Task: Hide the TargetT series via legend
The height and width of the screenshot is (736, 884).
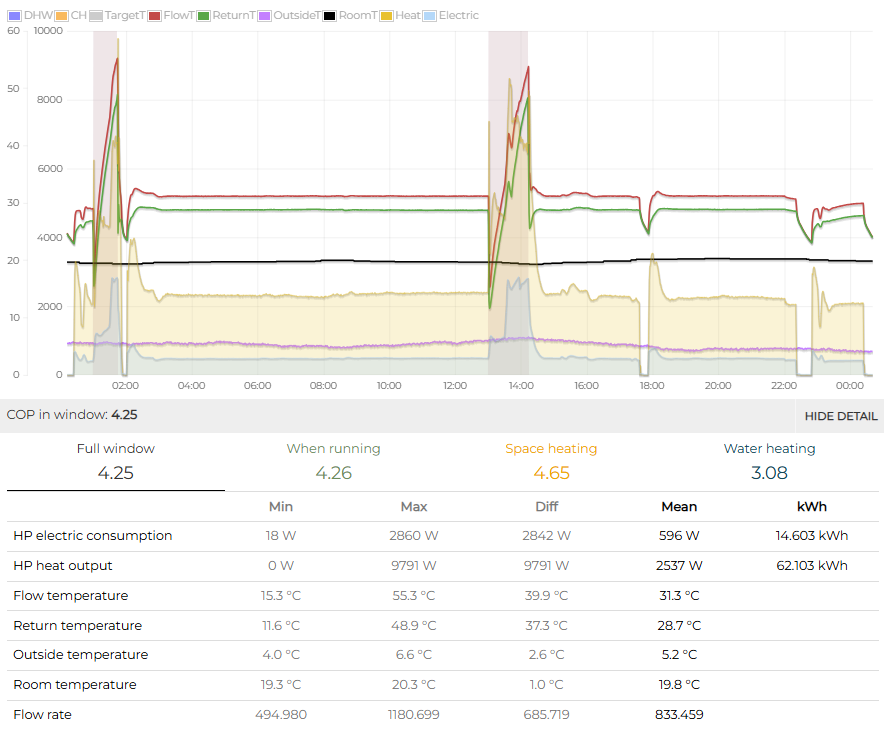Action: [x=117, y=16]
